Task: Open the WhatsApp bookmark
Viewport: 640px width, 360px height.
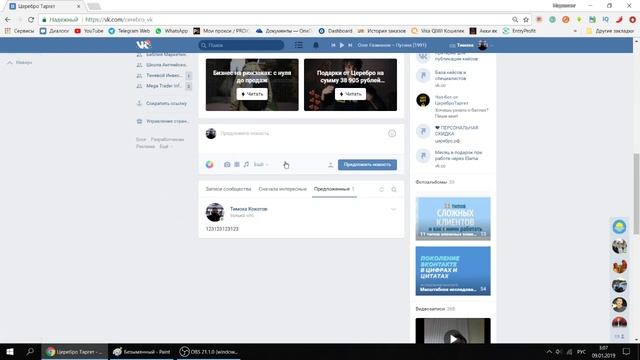Action: coord(172,31)
